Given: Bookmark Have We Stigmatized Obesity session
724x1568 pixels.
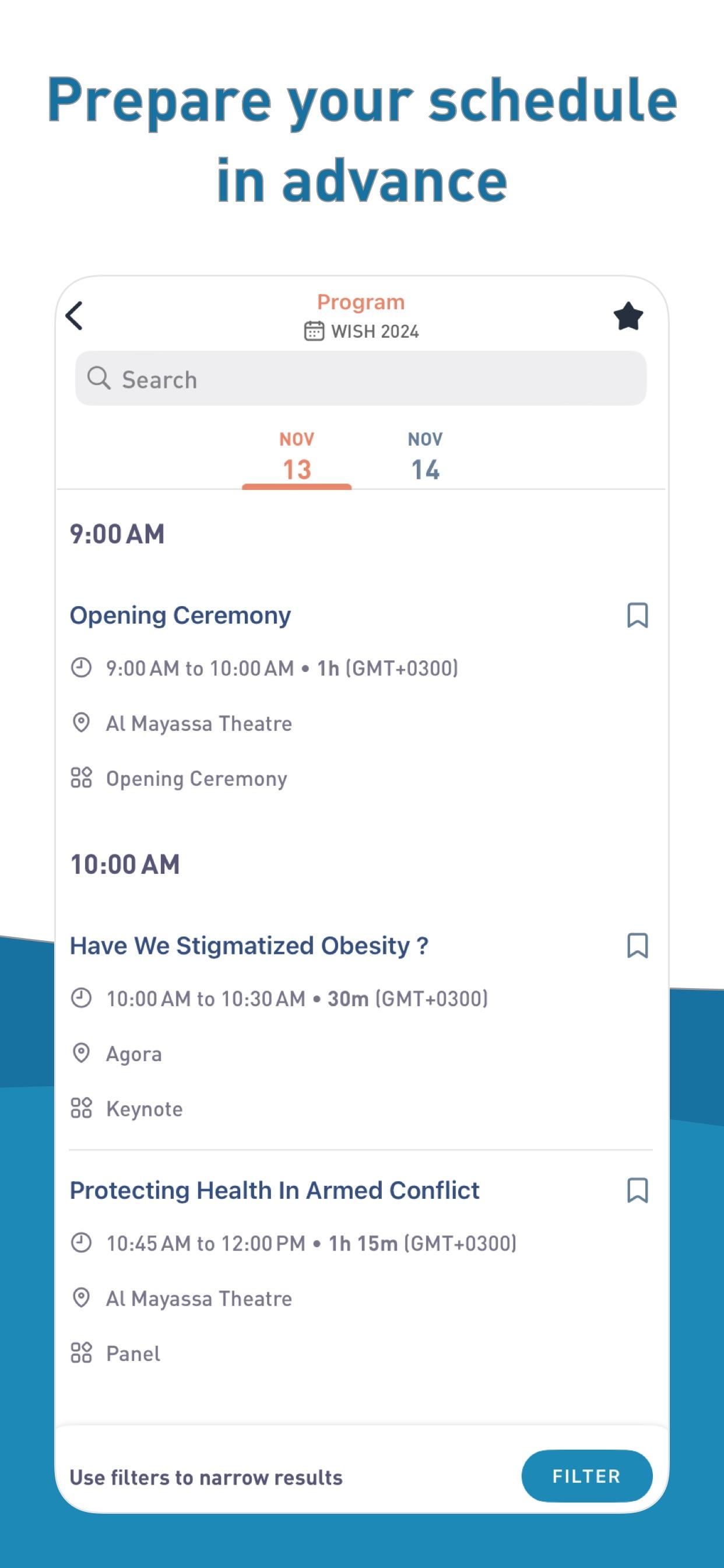Looking at the screenshot, I should click(637, 946).
